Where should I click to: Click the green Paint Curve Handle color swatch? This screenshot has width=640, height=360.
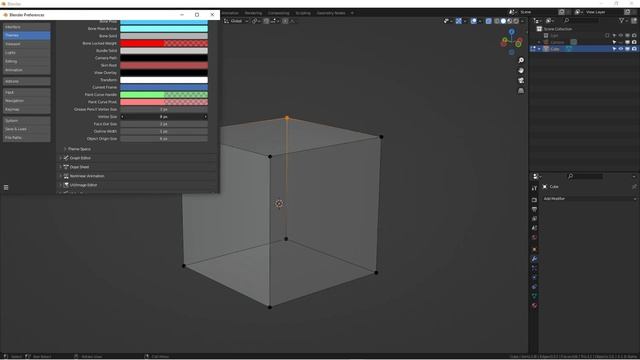164,95
